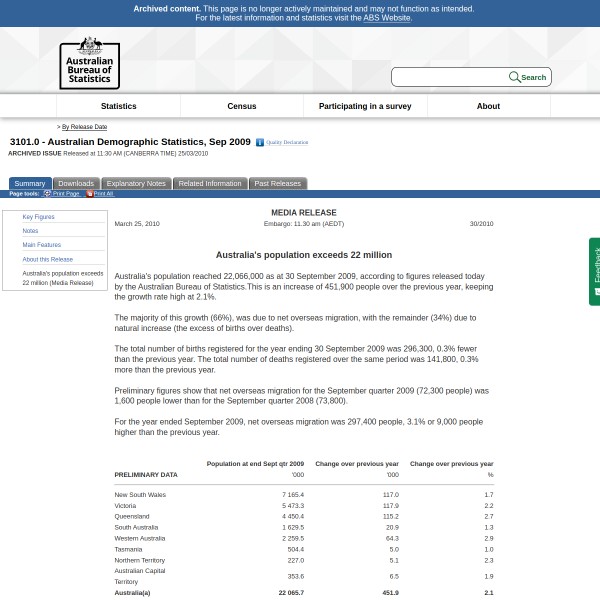Click the Australian Bureau of Statistics logo
The width and height of the screenshot is (600, 600).
point(89,62)
